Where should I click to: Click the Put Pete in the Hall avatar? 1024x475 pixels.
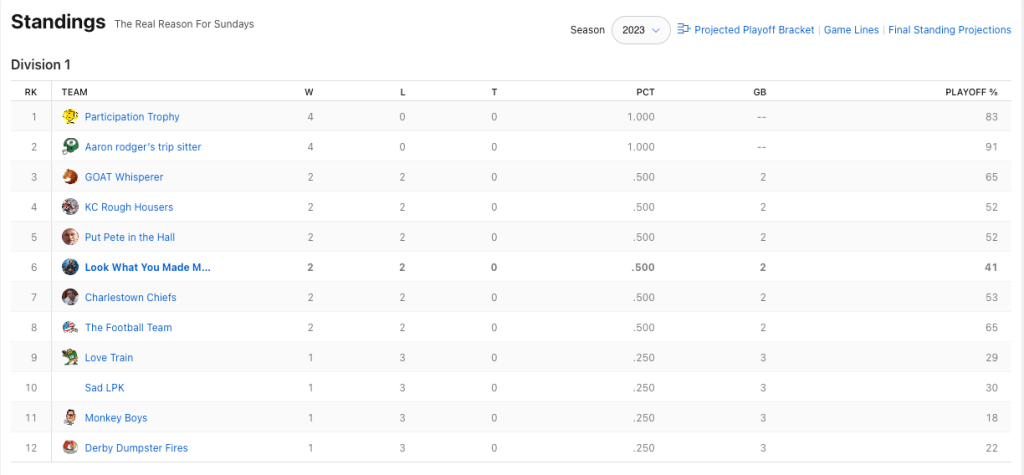[70, 237]
